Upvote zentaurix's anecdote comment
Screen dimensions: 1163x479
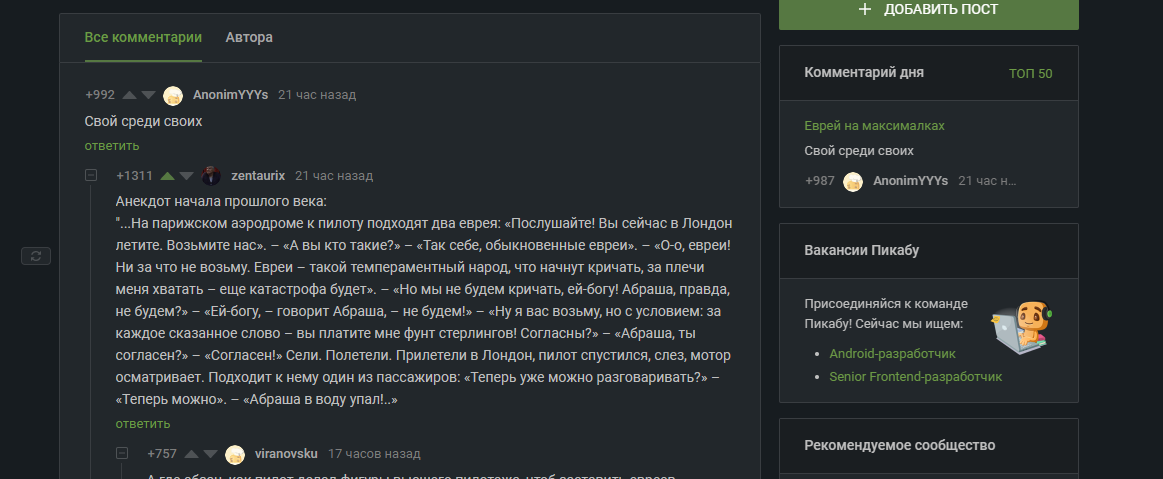tap(167, 176)
